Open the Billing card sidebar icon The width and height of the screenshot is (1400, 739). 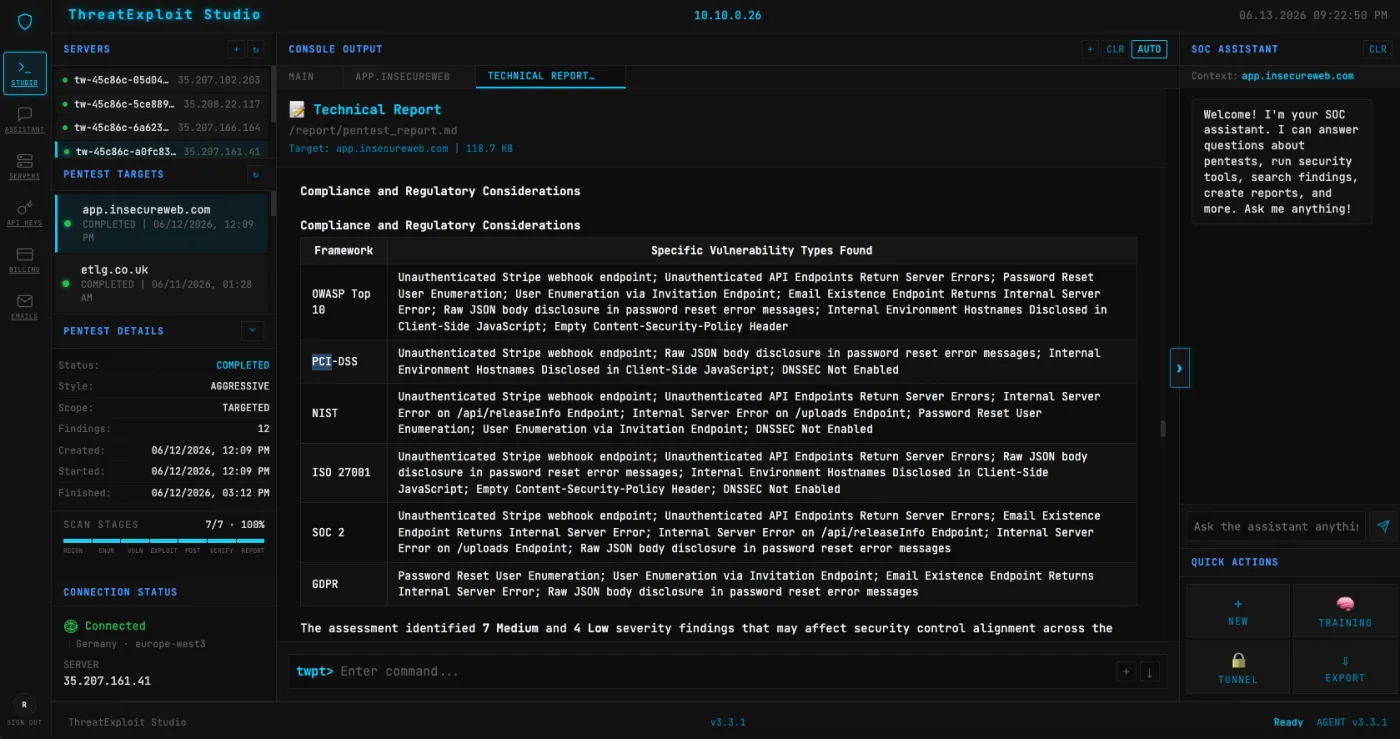(25, 260)
